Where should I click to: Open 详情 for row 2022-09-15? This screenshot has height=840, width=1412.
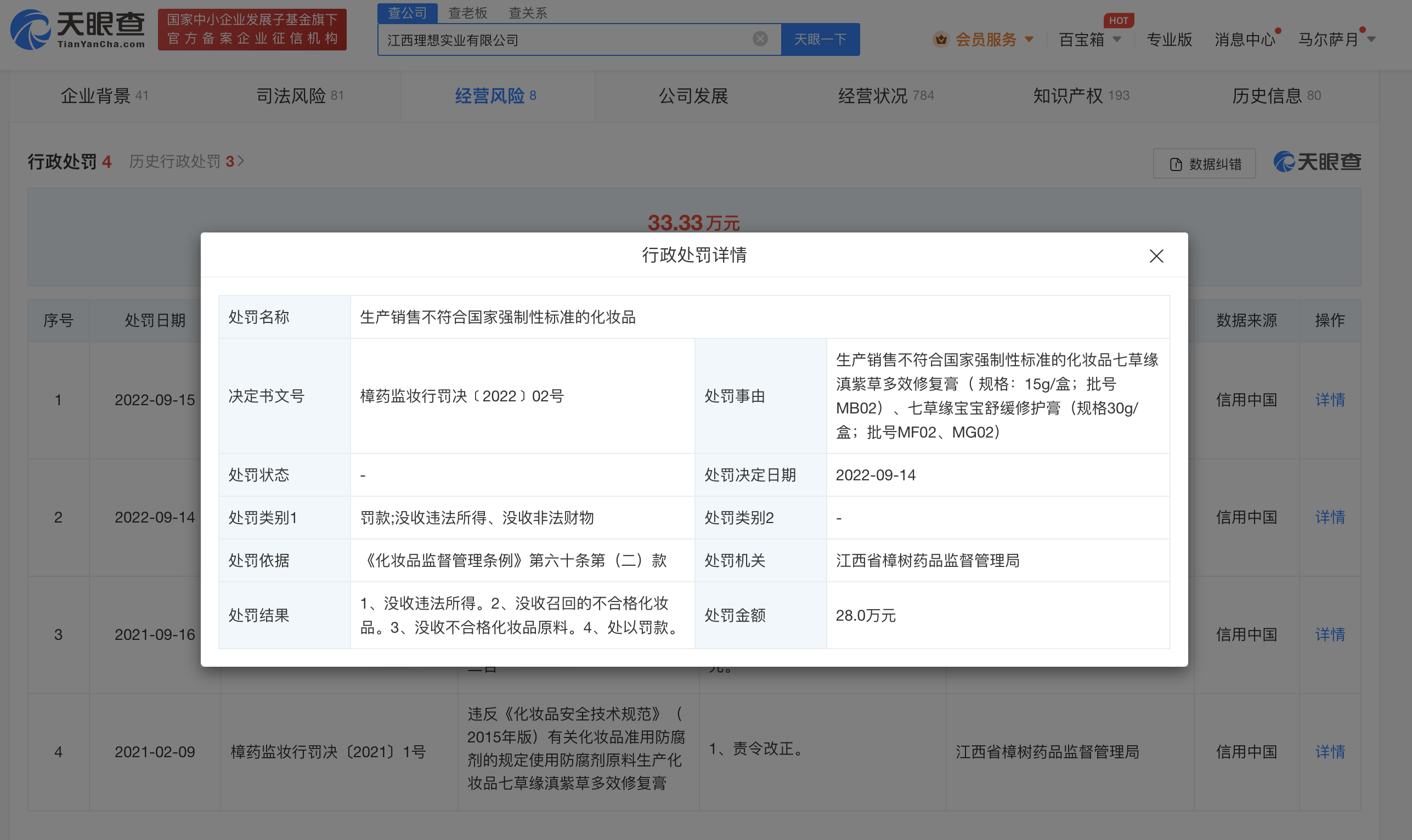[x=1329, y=400]
